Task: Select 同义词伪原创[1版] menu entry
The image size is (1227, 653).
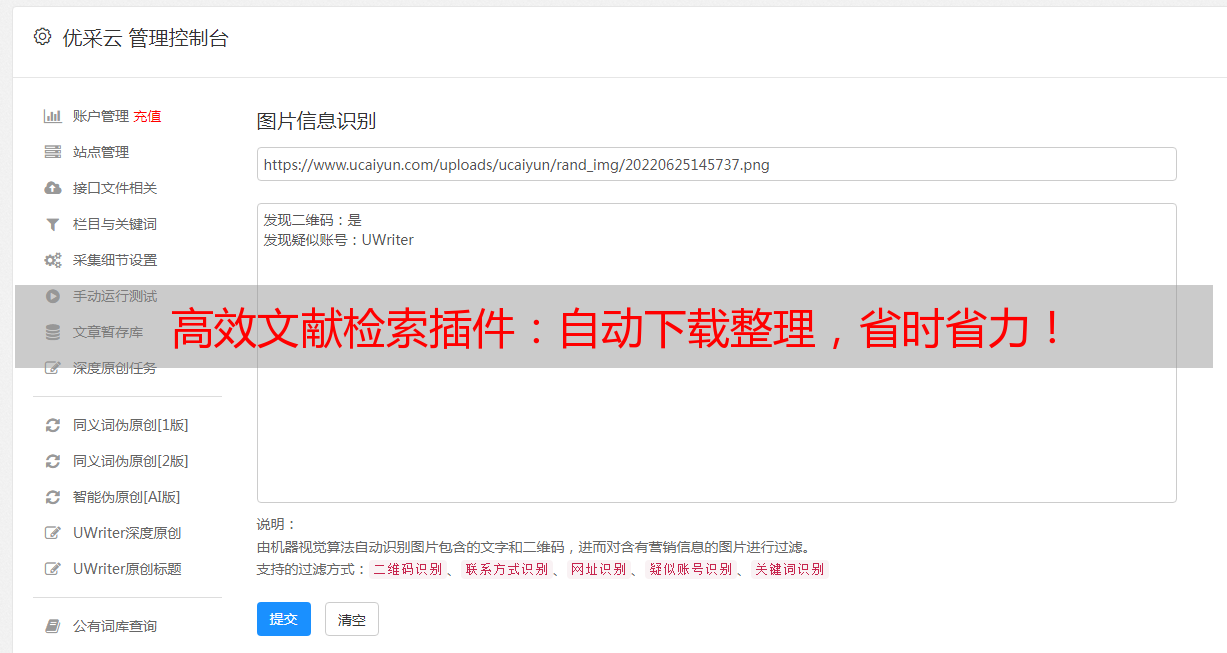Action: (x=131, y=425)
